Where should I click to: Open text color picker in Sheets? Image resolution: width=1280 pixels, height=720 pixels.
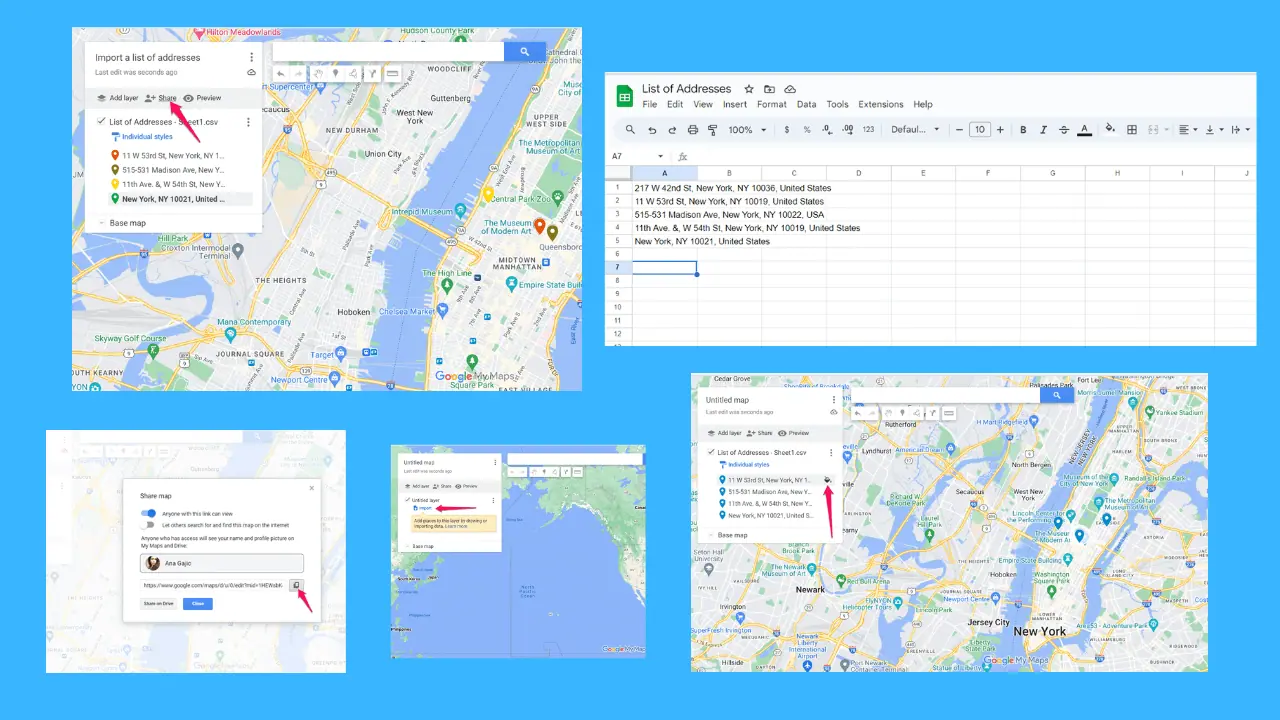[1084, 130]
